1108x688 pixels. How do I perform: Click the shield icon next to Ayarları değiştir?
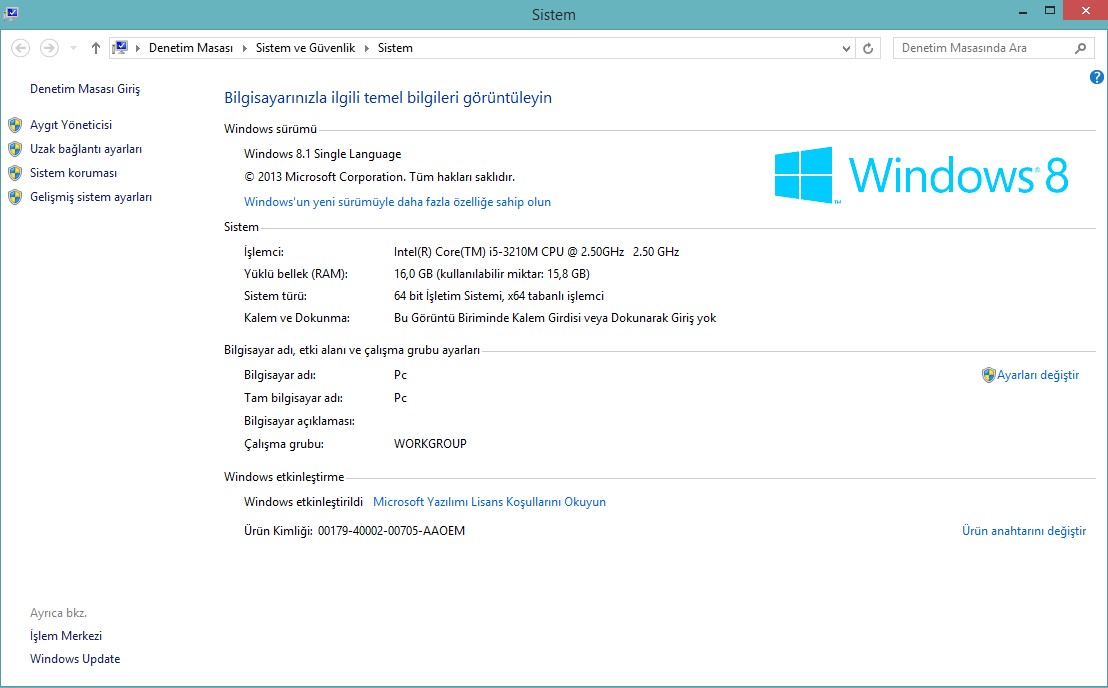[989, 375]
